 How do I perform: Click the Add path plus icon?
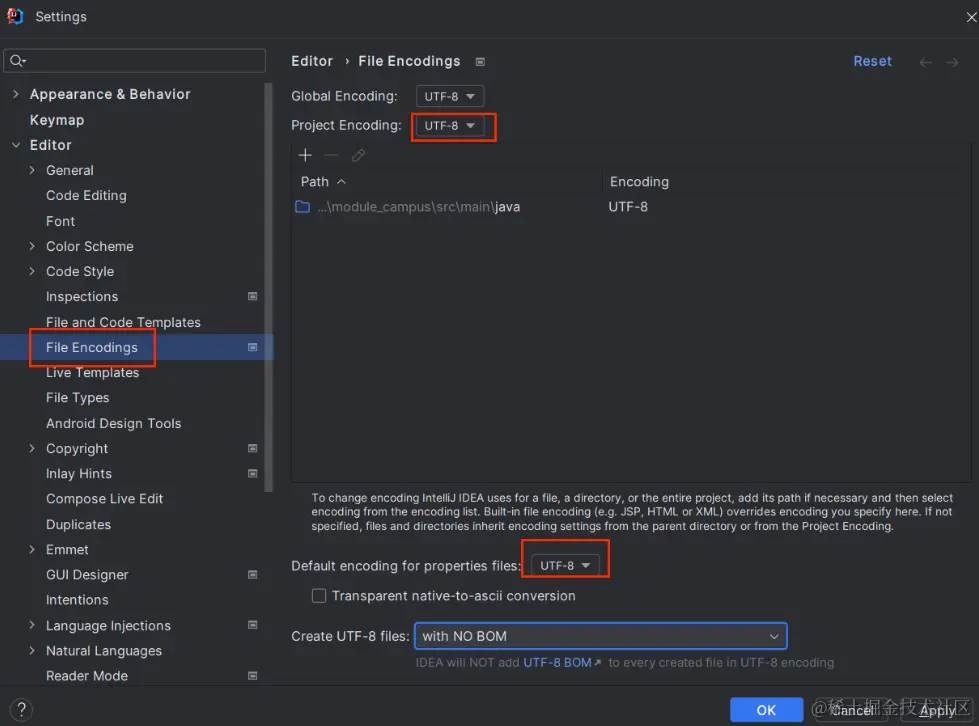click(305, 155)
